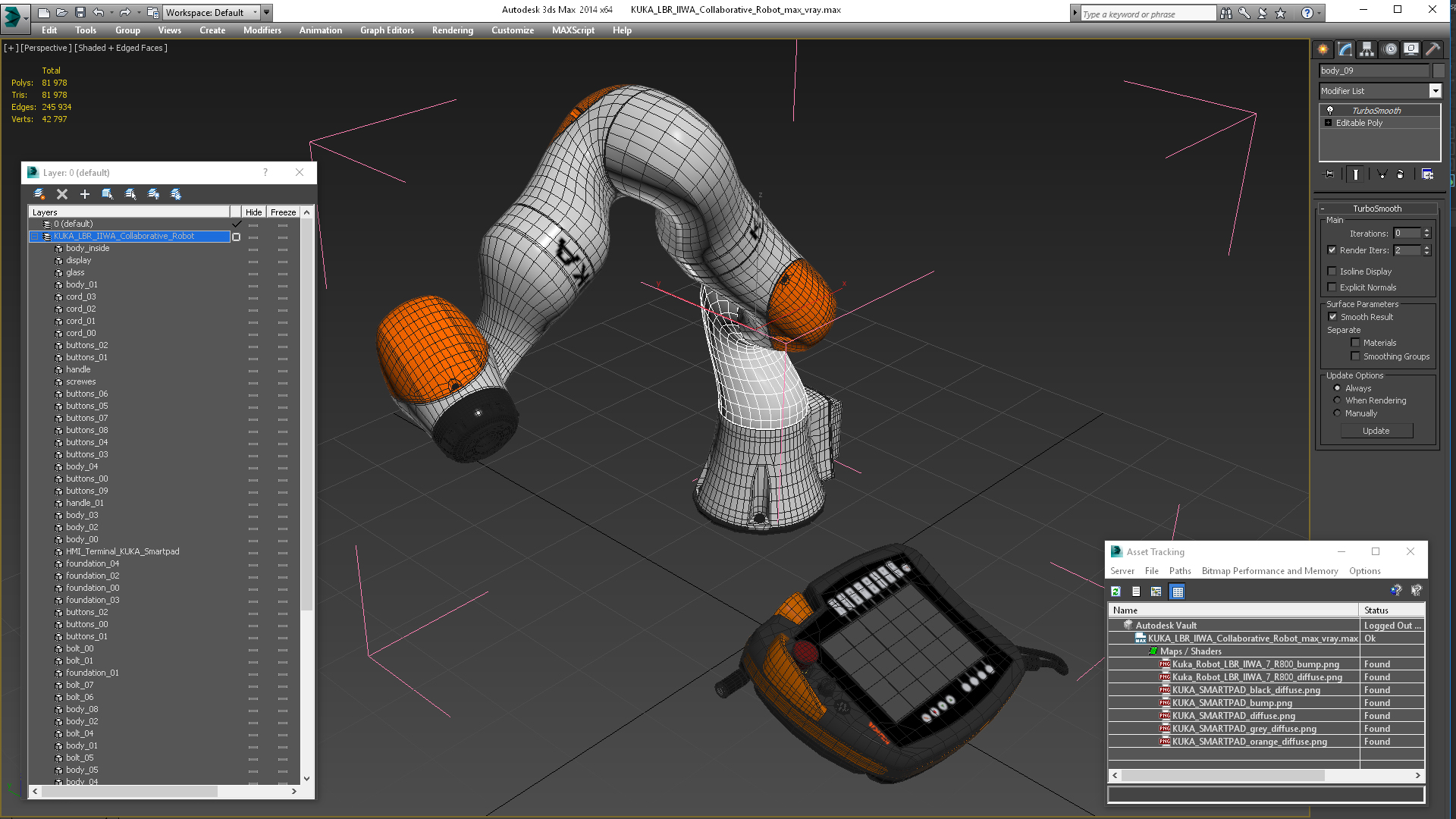Viewport: 1456px width, 819px height.
Task: Click the Redo arrow icon
Action: (125, 13)
